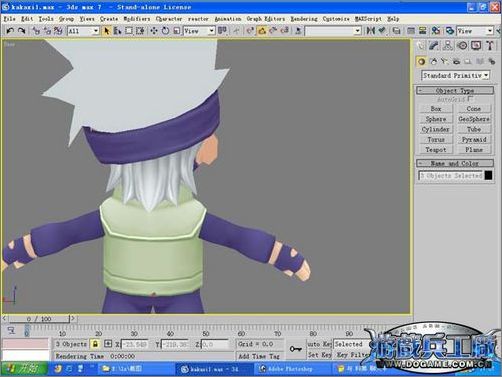The height and width of the screenshot is (377, 502).
Task: Open the All selection filter dropdown
Action: click(83, 31)
